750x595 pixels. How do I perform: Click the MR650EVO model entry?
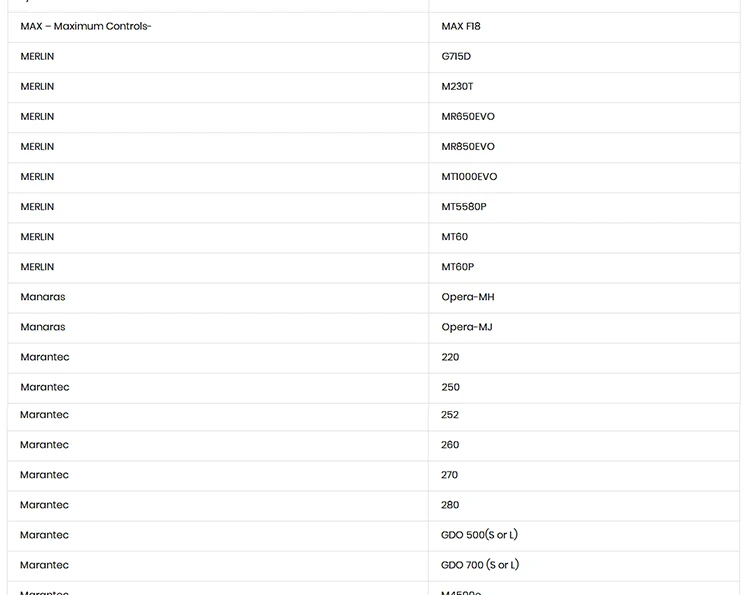click(x=584, y=117)
